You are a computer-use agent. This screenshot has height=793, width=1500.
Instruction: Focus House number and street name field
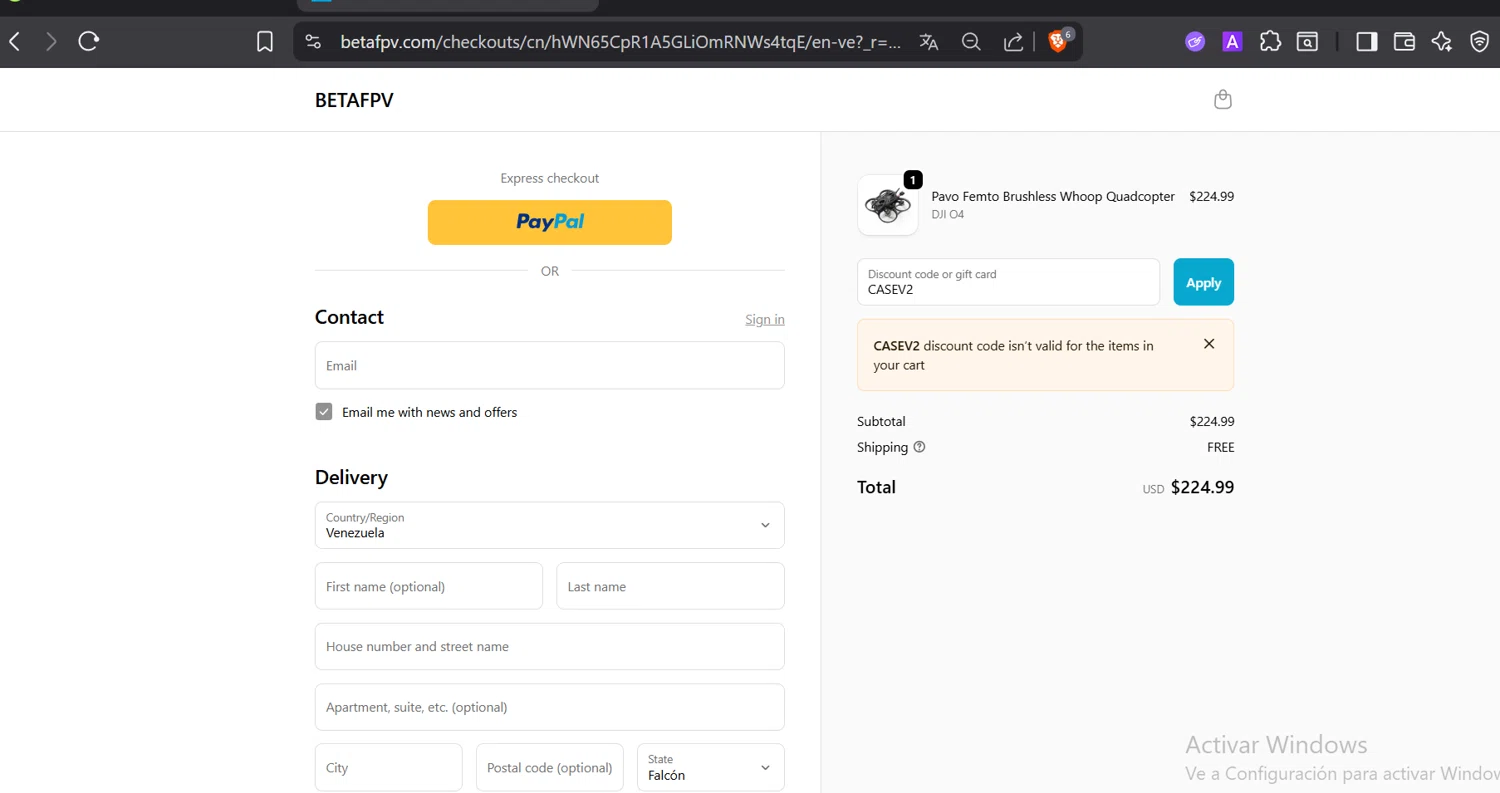click(549, 646)
